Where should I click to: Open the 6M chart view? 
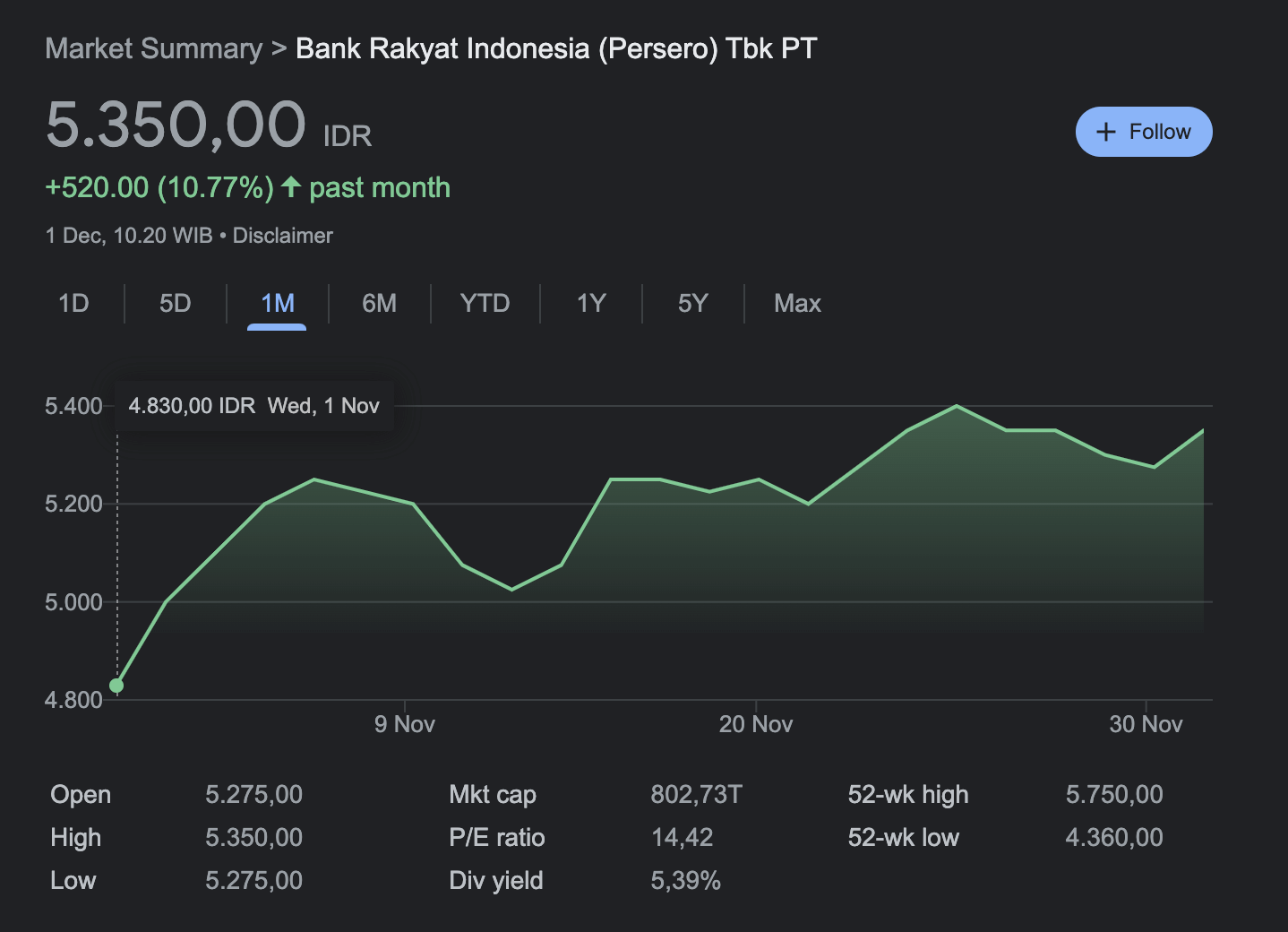(x=379, y=304)
